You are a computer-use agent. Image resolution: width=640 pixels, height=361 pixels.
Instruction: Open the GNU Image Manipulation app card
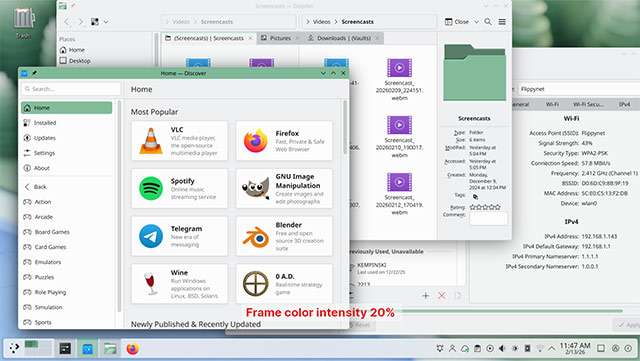[284, 189]
